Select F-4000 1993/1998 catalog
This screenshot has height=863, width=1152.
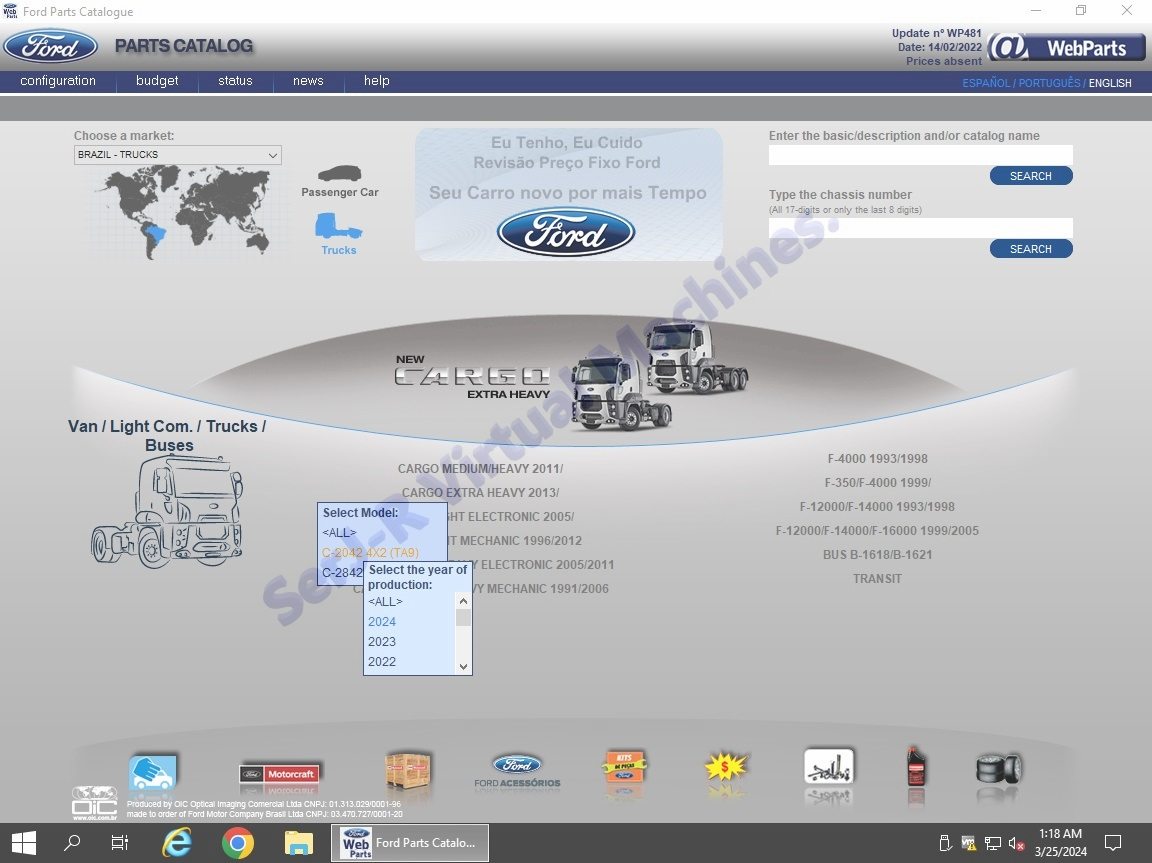[x=877, y=459]
